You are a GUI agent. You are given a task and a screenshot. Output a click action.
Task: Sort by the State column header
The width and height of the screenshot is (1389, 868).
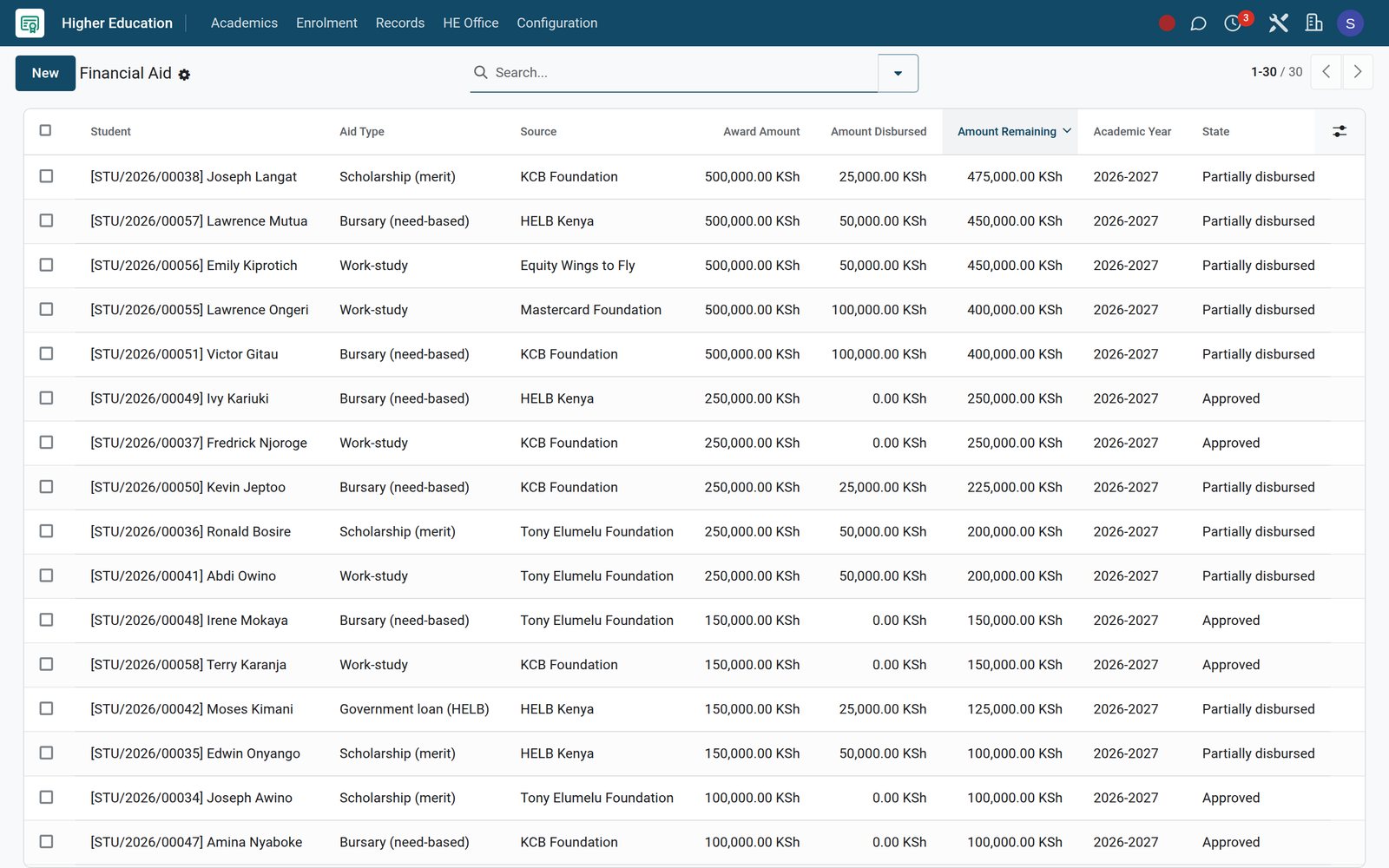[x=1215, y=132]
